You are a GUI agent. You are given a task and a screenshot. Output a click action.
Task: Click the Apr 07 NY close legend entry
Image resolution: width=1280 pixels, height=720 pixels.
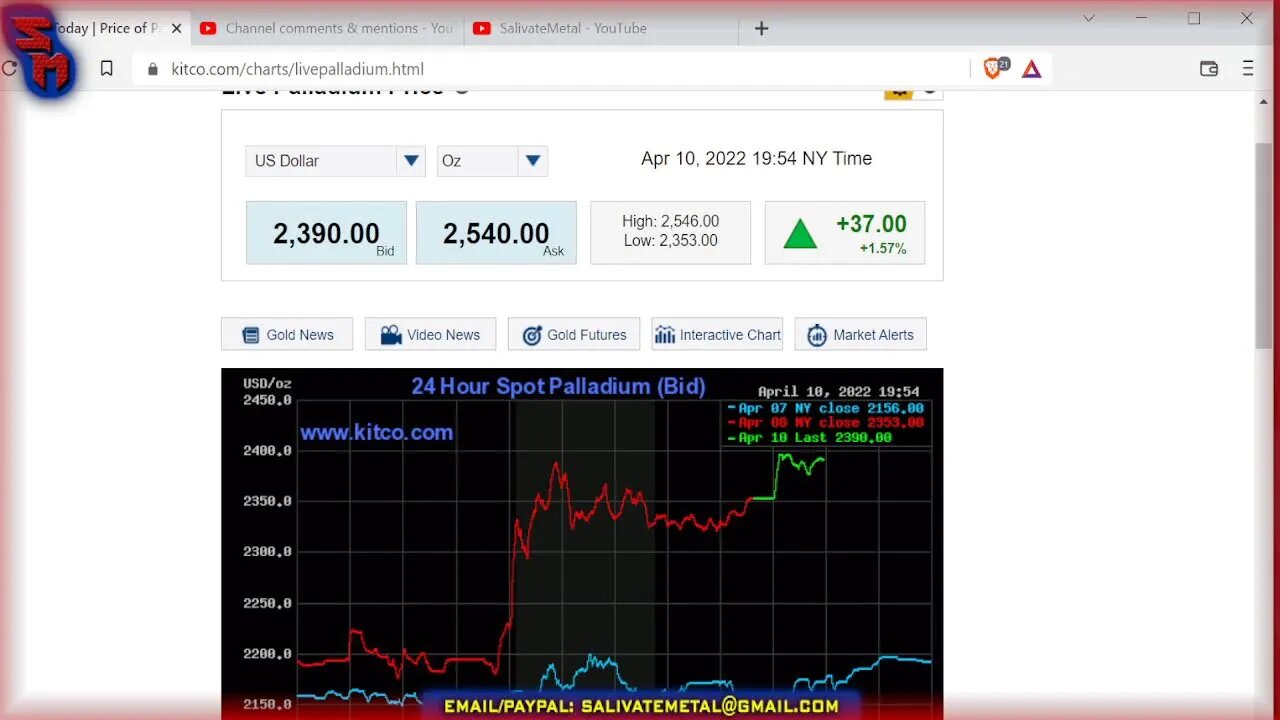825,408
